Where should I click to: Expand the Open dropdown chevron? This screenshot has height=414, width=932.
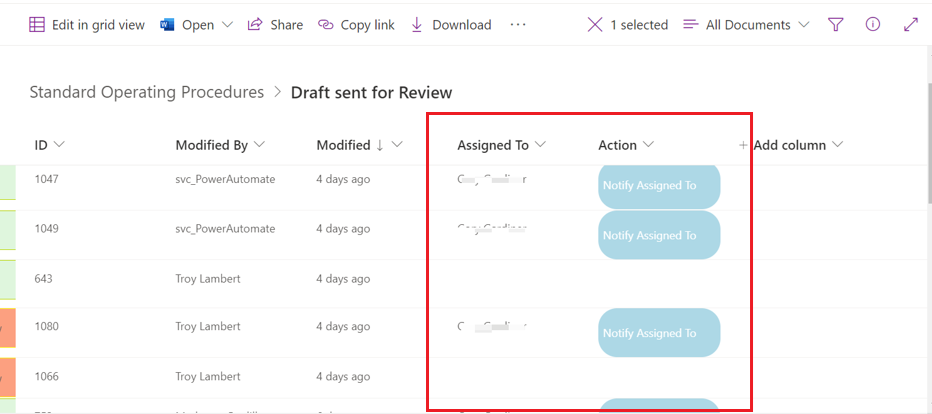(x=228, y=25)
